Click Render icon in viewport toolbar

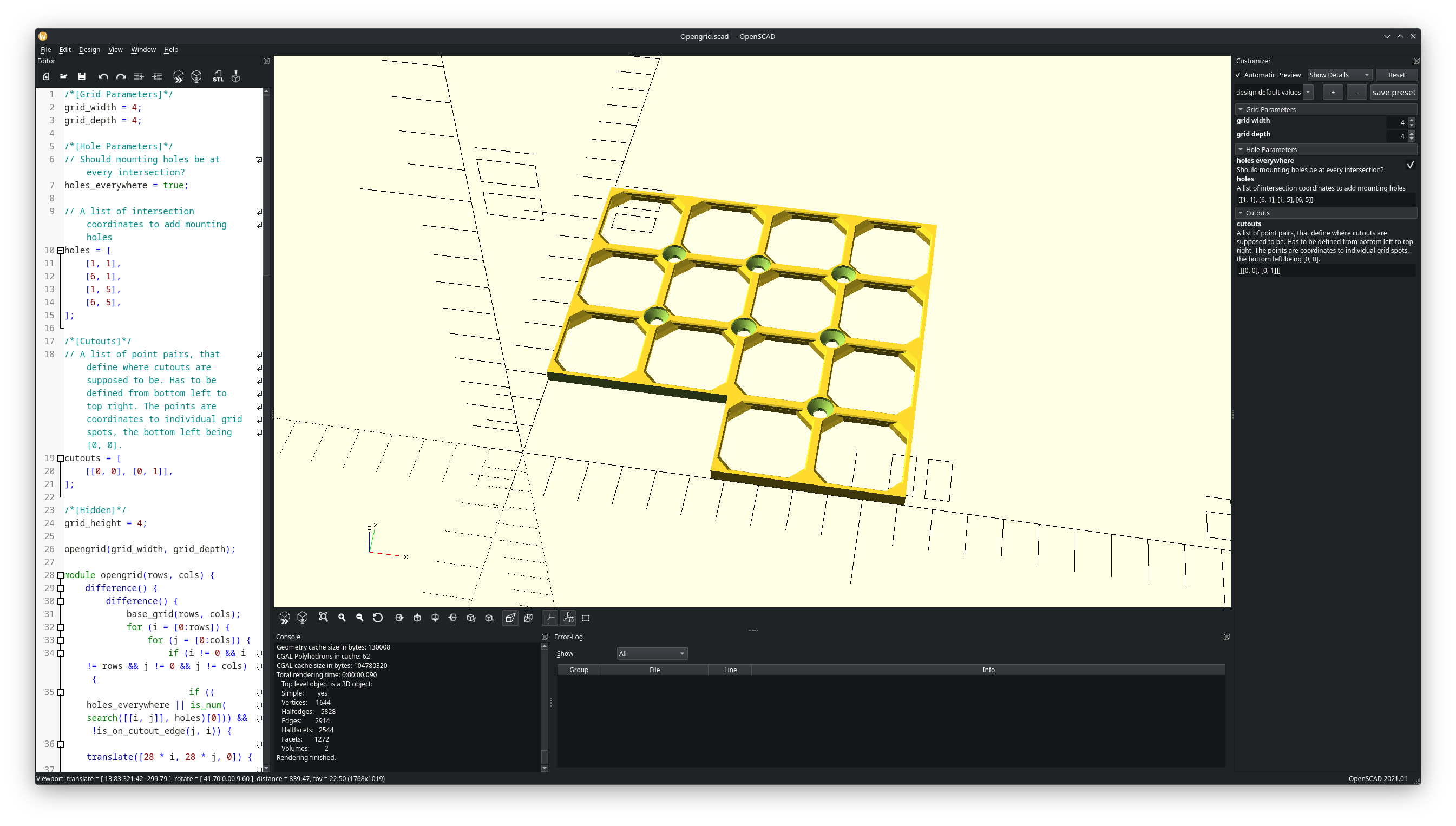click(303, 618)
